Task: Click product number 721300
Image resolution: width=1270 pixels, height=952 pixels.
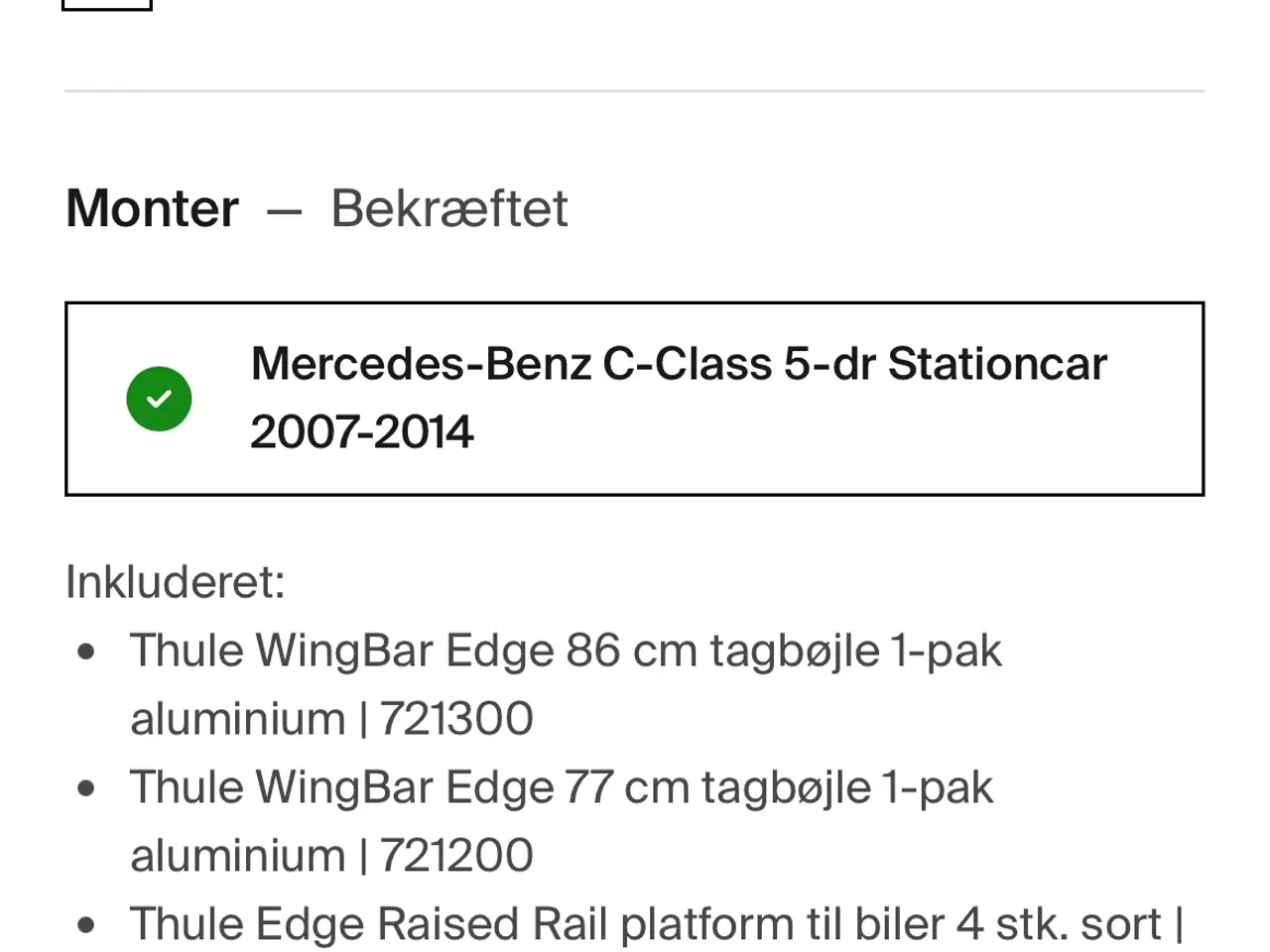Action: pyautogui.click(x=456, y=719)
